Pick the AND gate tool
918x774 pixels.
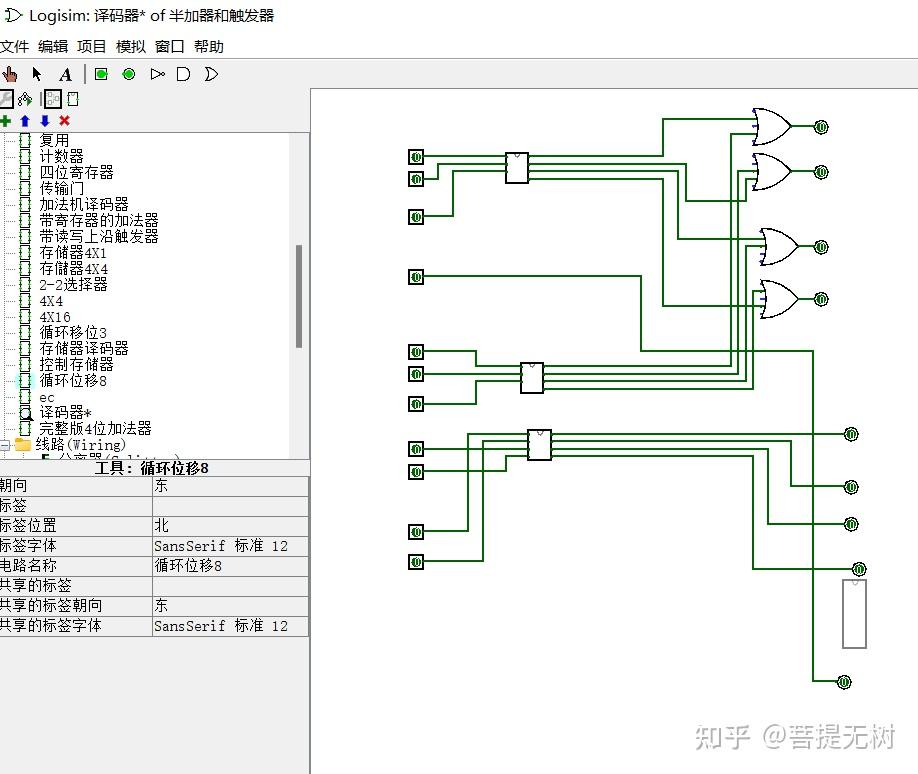[x=184, y=73]
